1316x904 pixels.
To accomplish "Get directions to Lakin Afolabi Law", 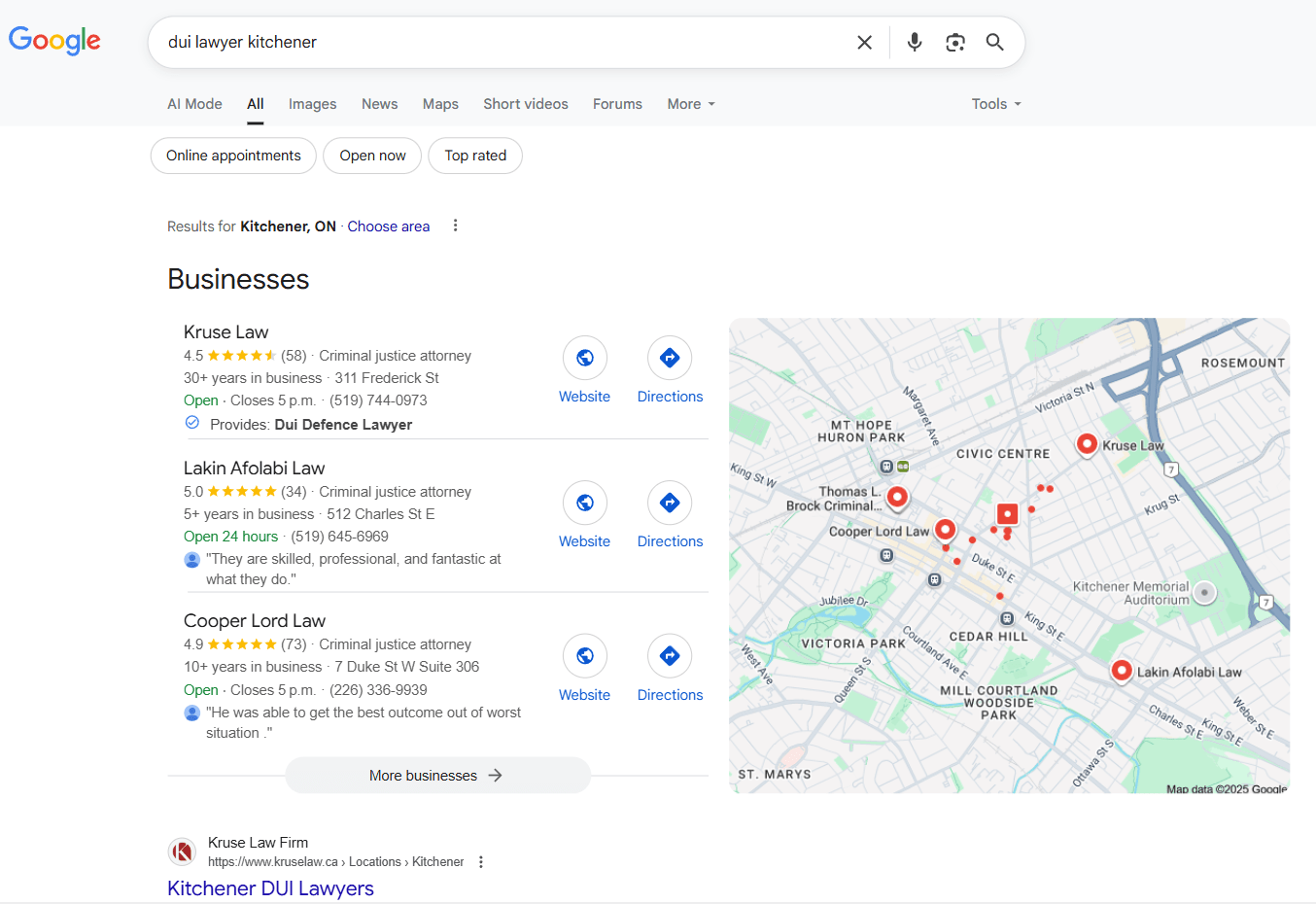I will (x=670, y=504).
